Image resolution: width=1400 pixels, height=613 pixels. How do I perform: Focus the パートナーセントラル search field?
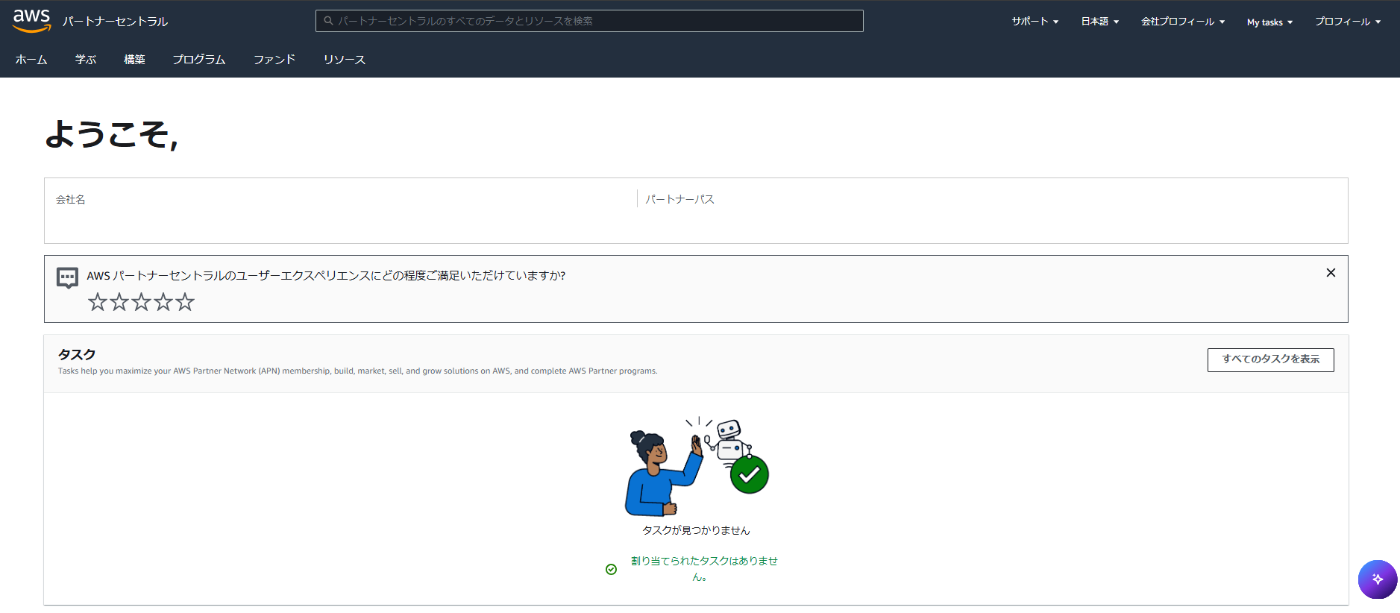click(589, 21)
